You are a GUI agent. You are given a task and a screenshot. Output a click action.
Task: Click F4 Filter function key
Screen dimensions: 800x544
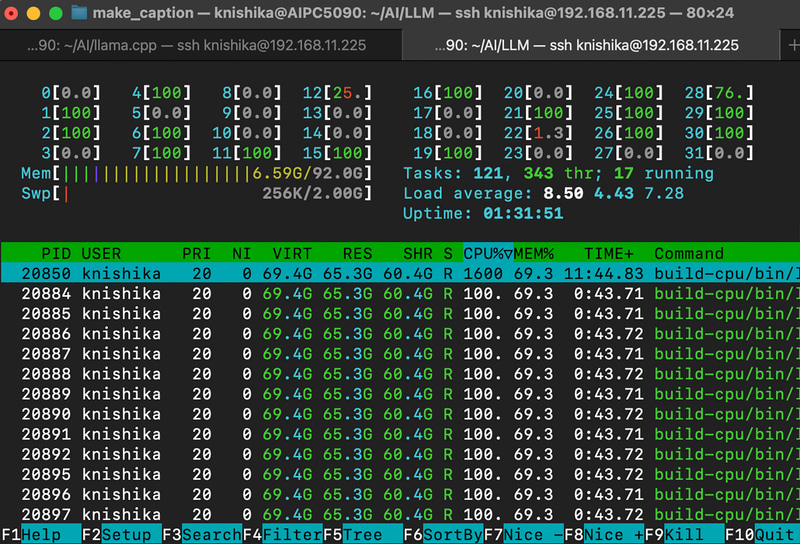283,534
